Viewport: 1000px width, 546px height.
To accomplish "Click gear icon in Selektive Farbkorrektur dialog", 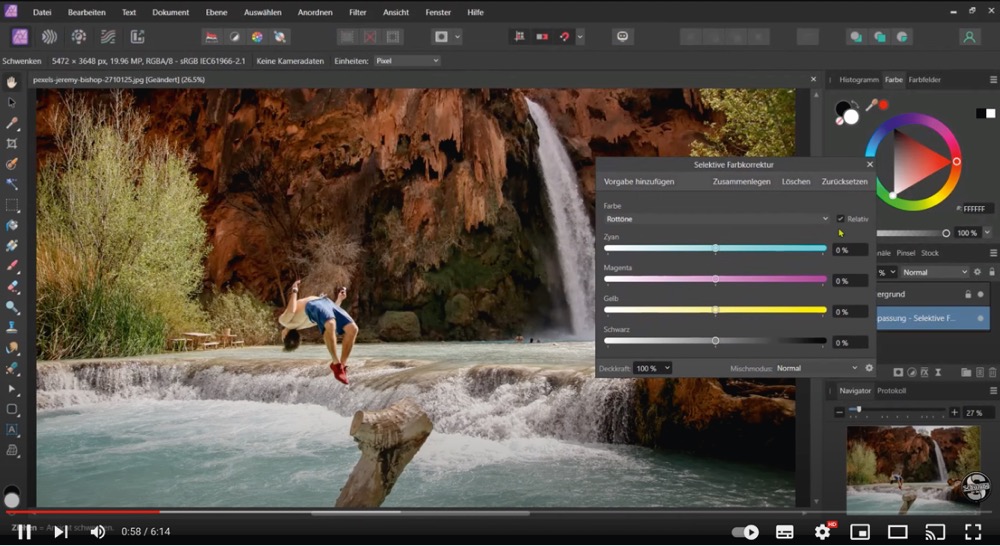I will [x=868, y=368].
